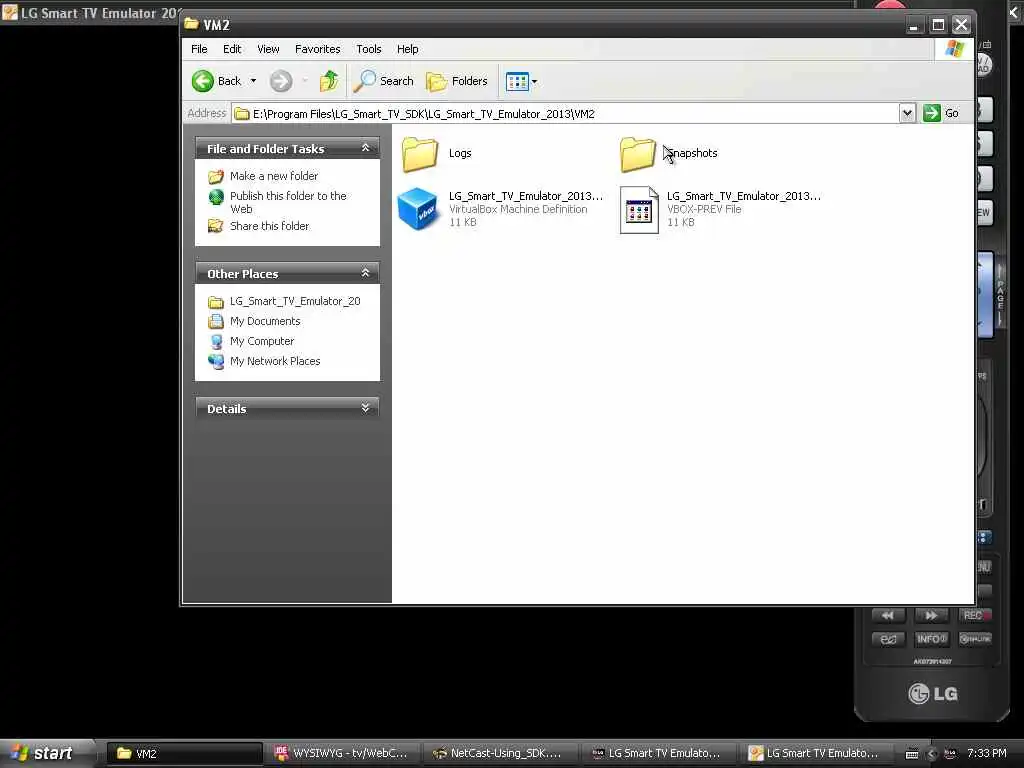Open My Network Places link
Viewport: 1024px width, 768px height.
tap(275, 361)
